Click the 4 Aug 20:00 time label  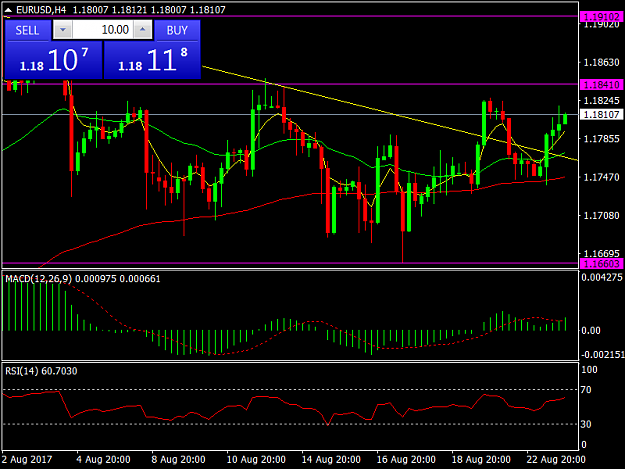[104, 459]
